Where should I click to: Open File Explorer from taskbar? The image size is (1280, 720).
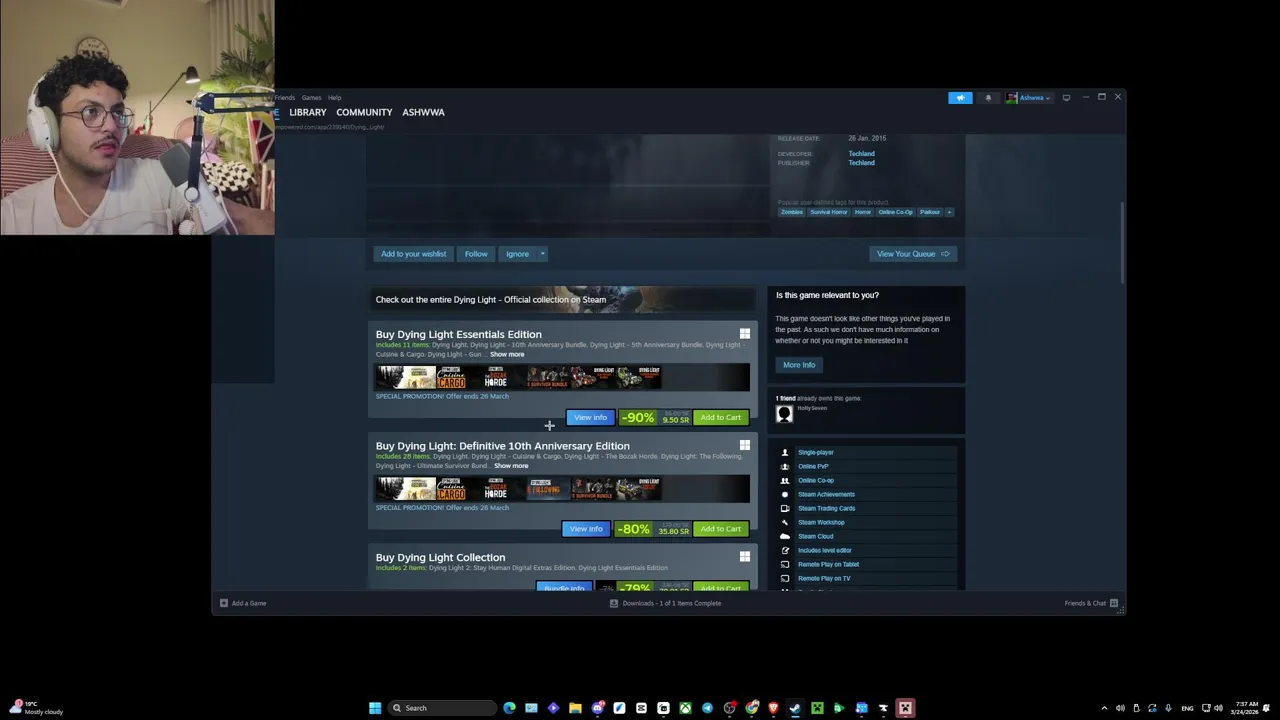pyautogui.click(x=575, y=708)
